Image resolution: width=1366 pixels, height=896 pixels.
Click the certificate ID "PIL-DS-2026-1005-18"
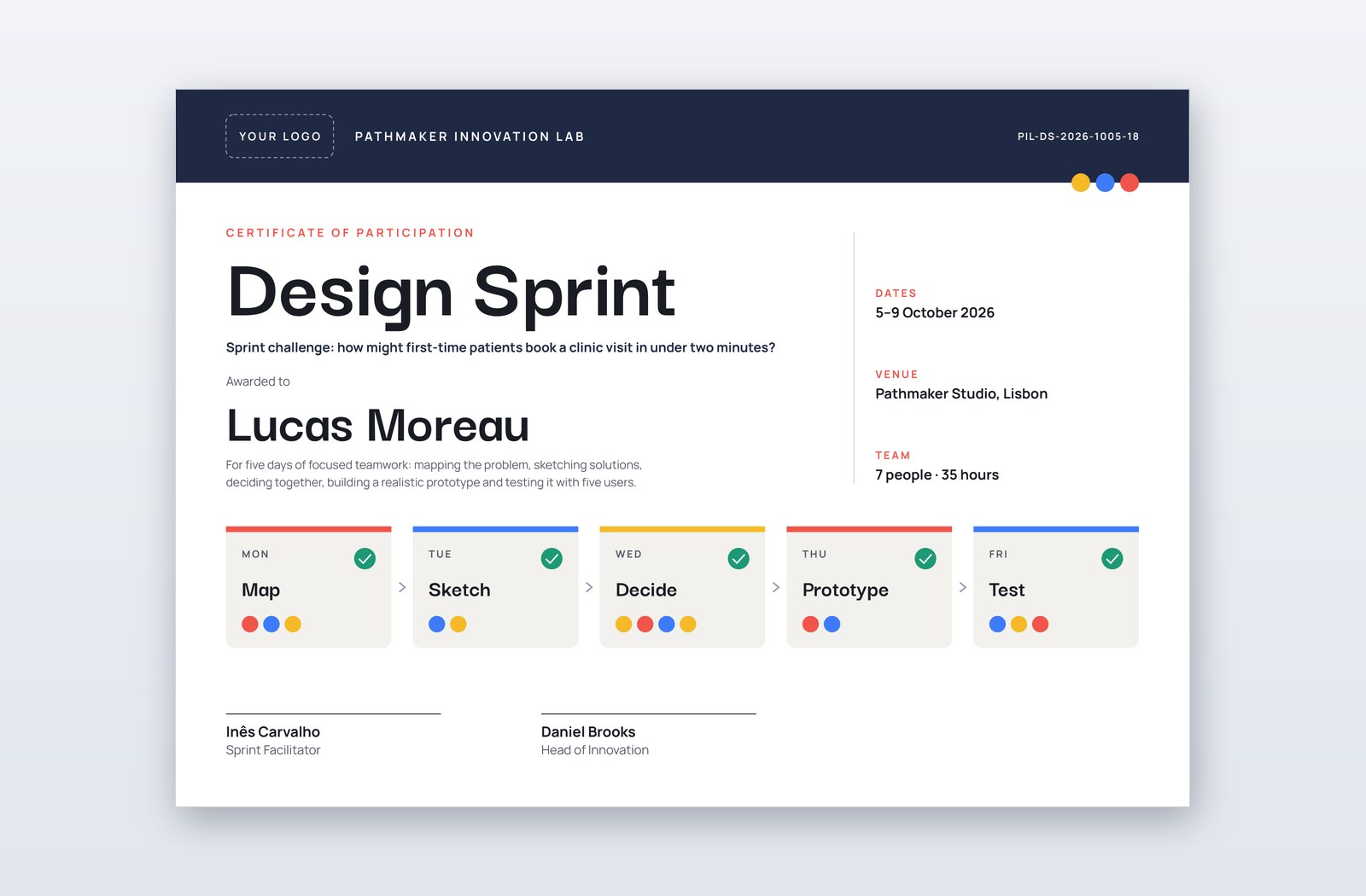[1078, 137]
